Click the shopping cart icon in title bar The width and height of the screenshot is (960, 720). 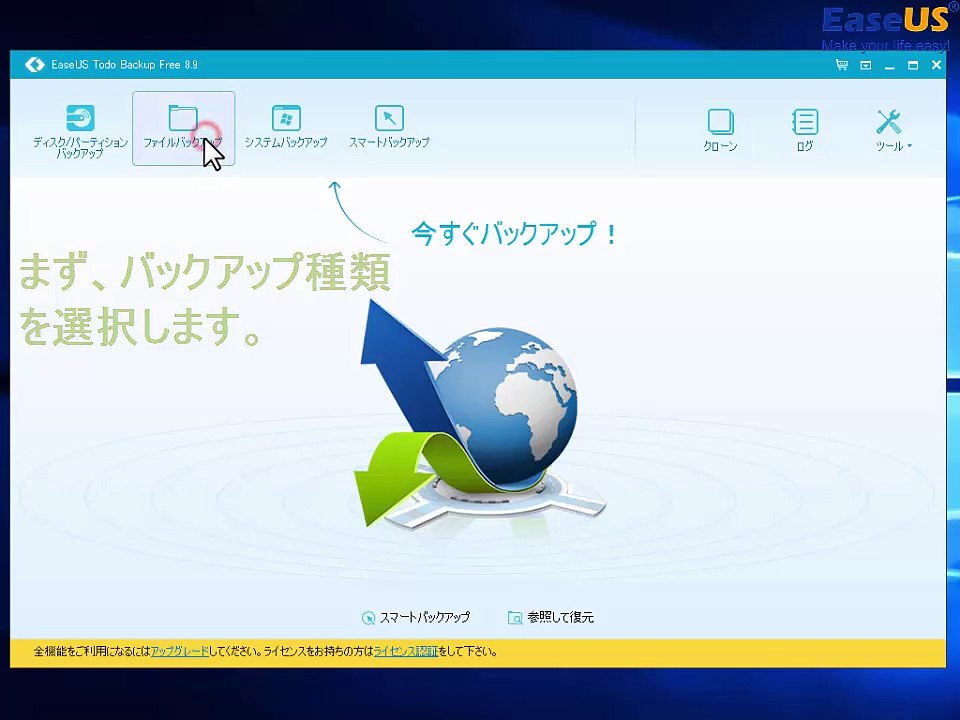pos(842,65)
